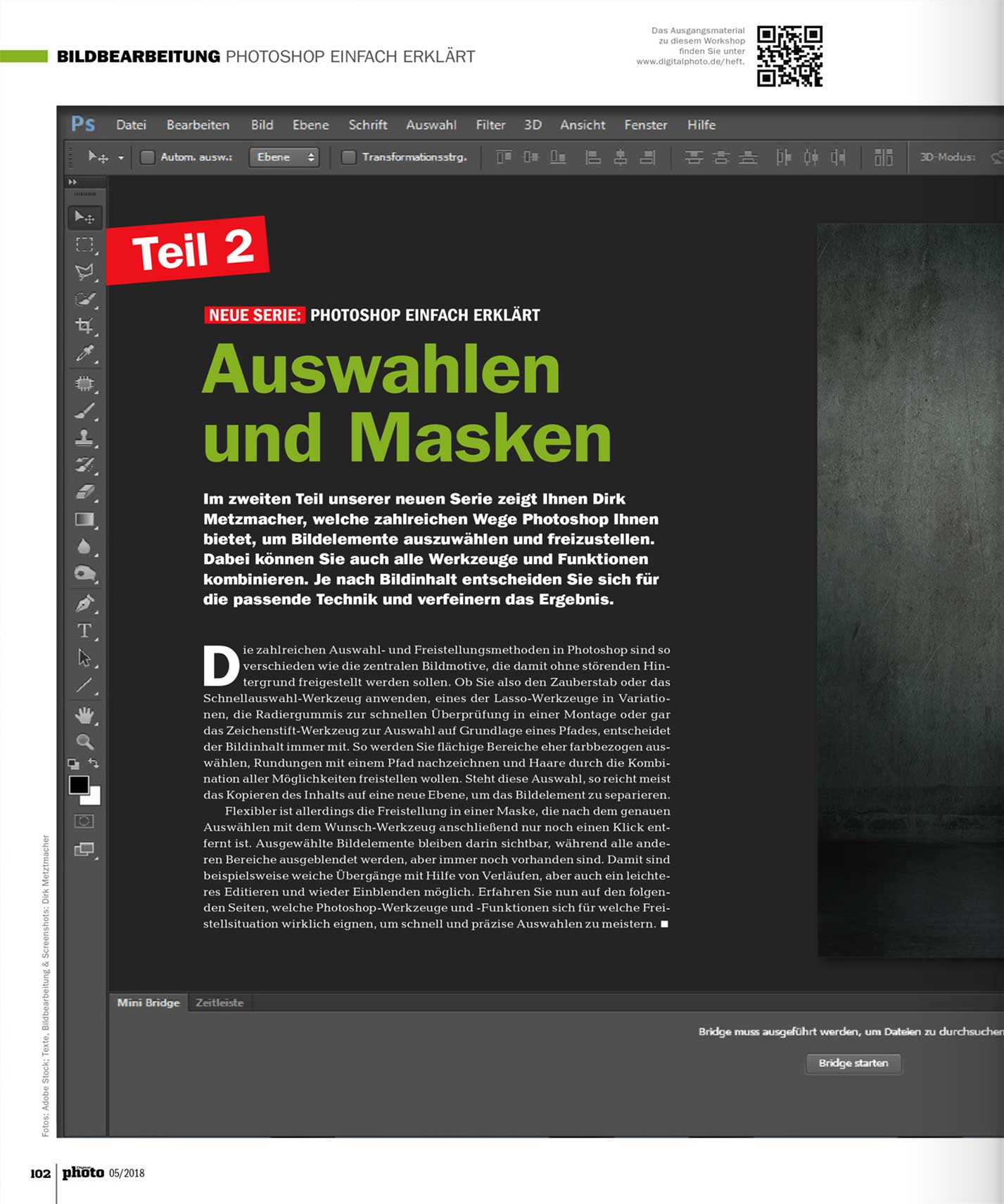Open the Move tool preset picker arrow

pyautogui.click(x=121, y=158)
